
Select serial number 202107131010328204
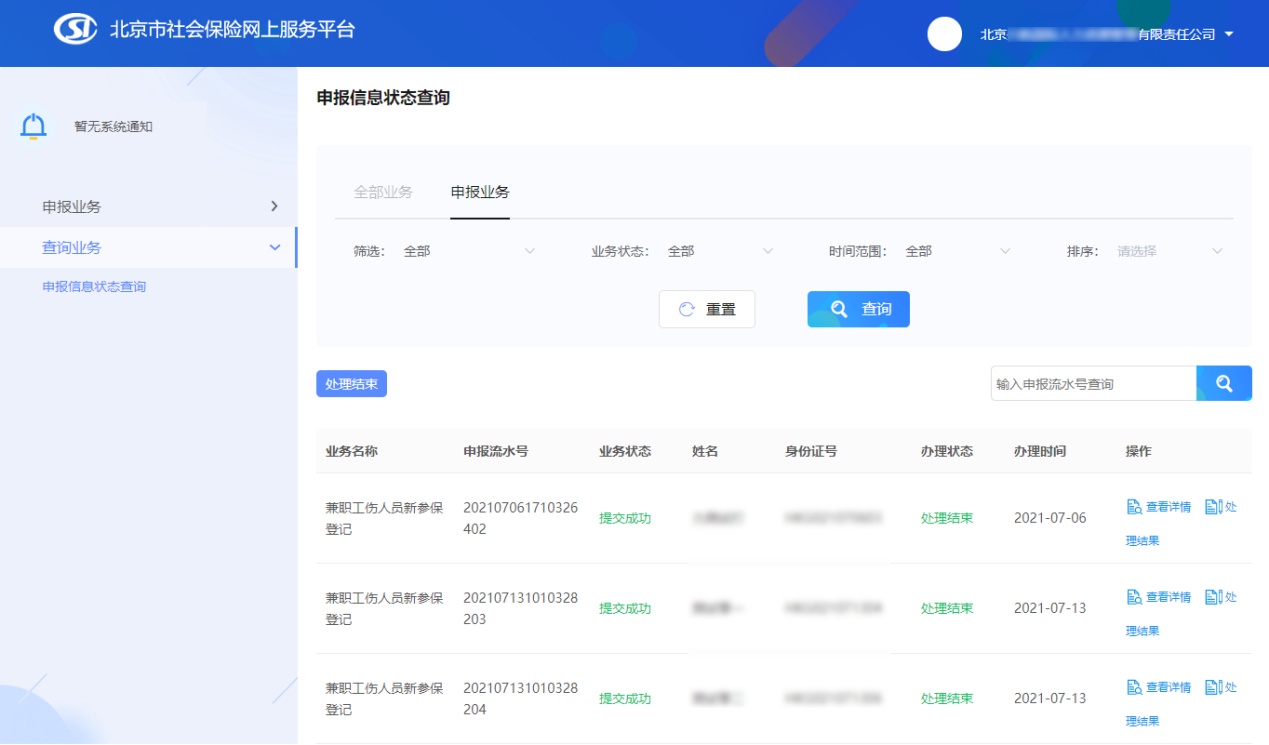(520, 698)
